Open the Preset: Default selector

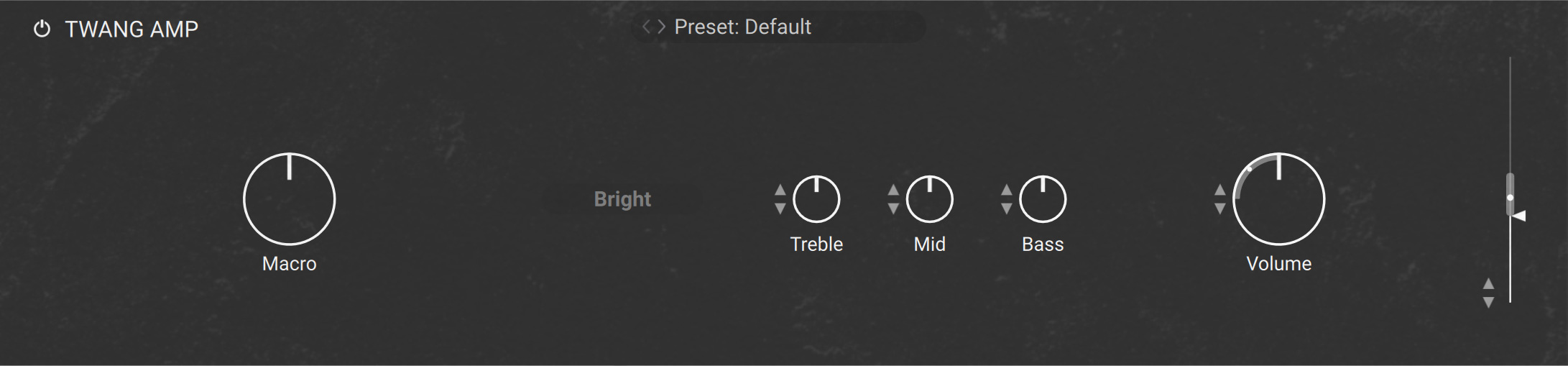coord(742,27)
